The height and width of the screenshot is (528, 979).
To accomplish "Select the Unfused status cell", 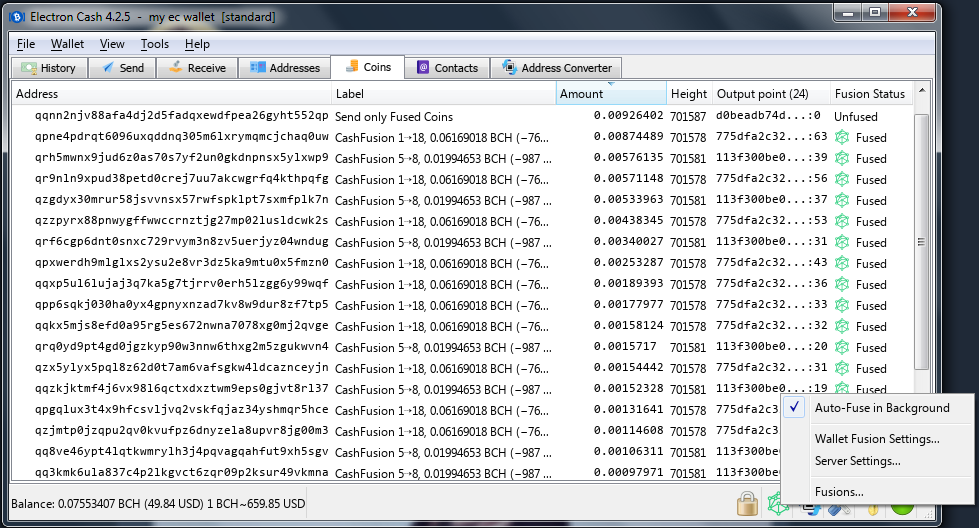I will click(x=855, y=117).
